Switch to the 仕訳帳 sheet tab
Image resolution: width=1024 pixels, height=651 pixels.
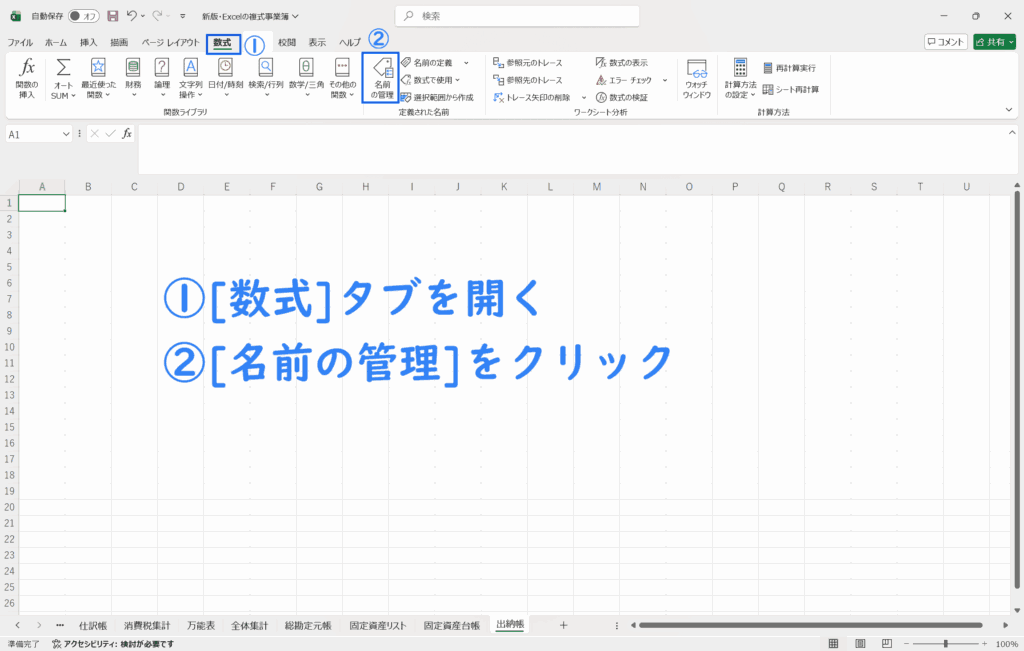pyautogui.click(x=92, y=625)
